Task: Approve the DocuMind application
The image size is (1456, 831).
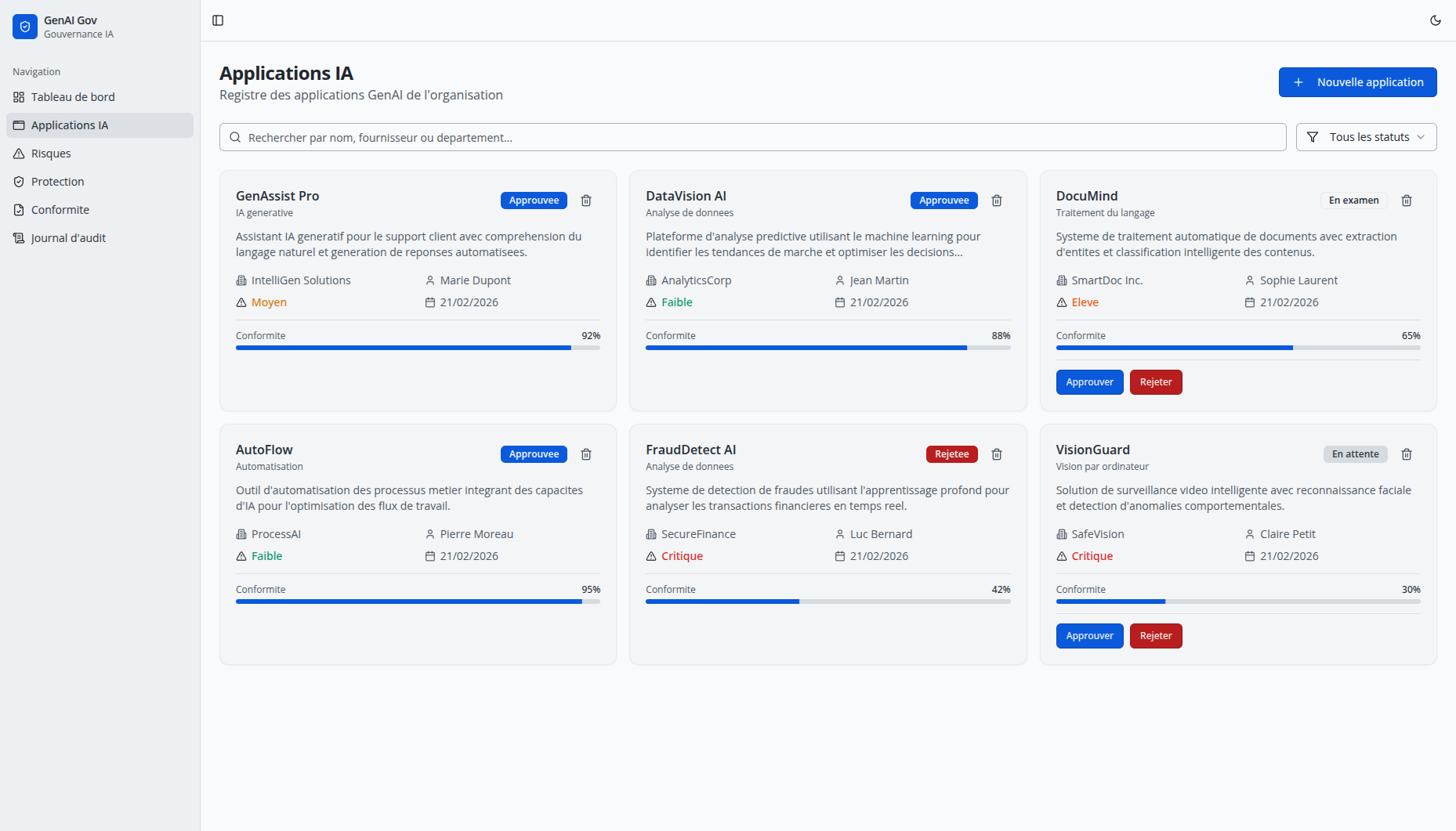Action: [x=1089, y=382]
